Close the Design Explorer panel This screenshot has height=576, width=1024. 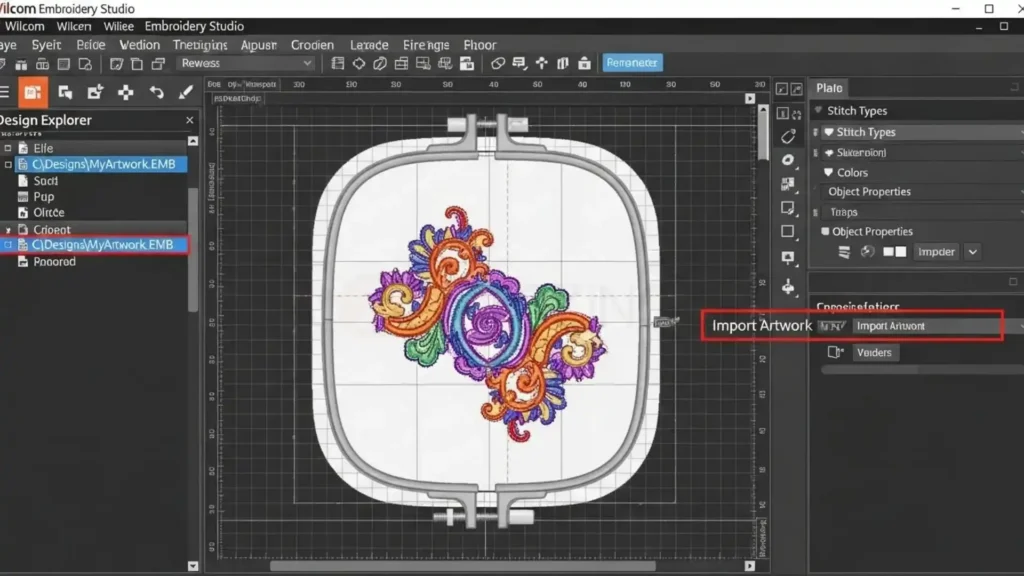pos(189,120)
